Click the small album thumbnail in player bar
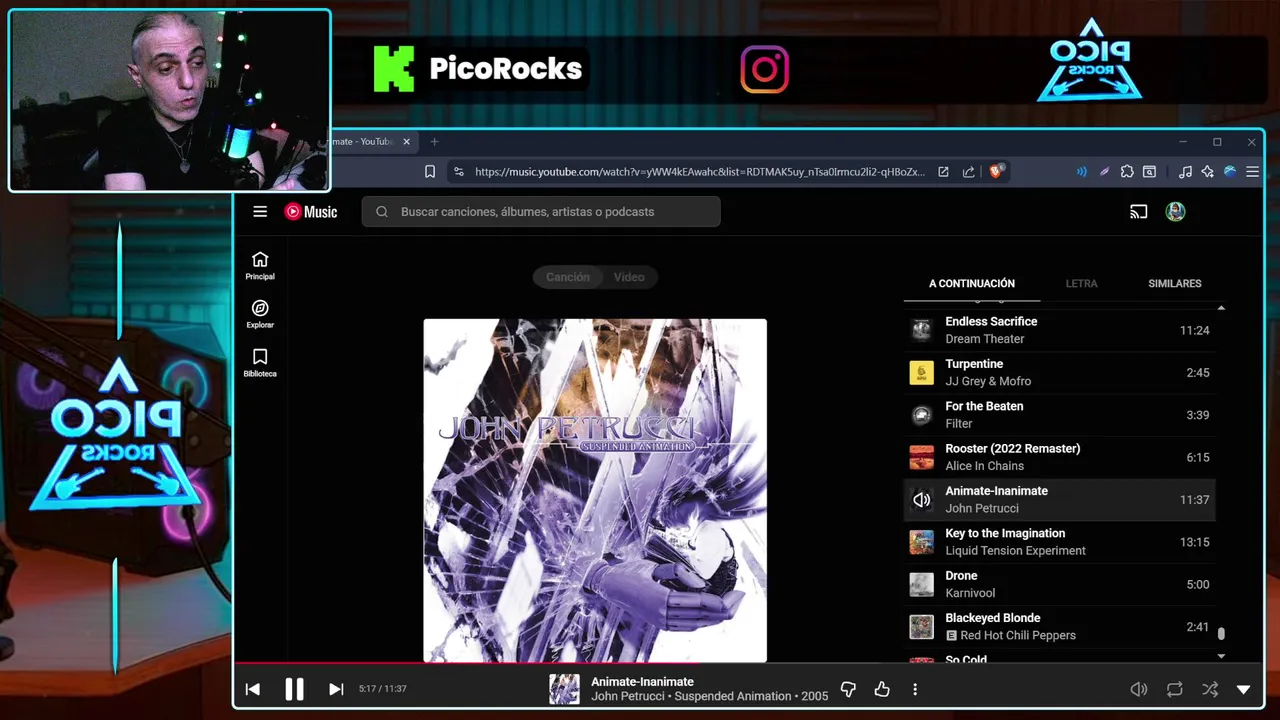The height and width of the screenshot is (720, 1280). [x=564, y=689]
